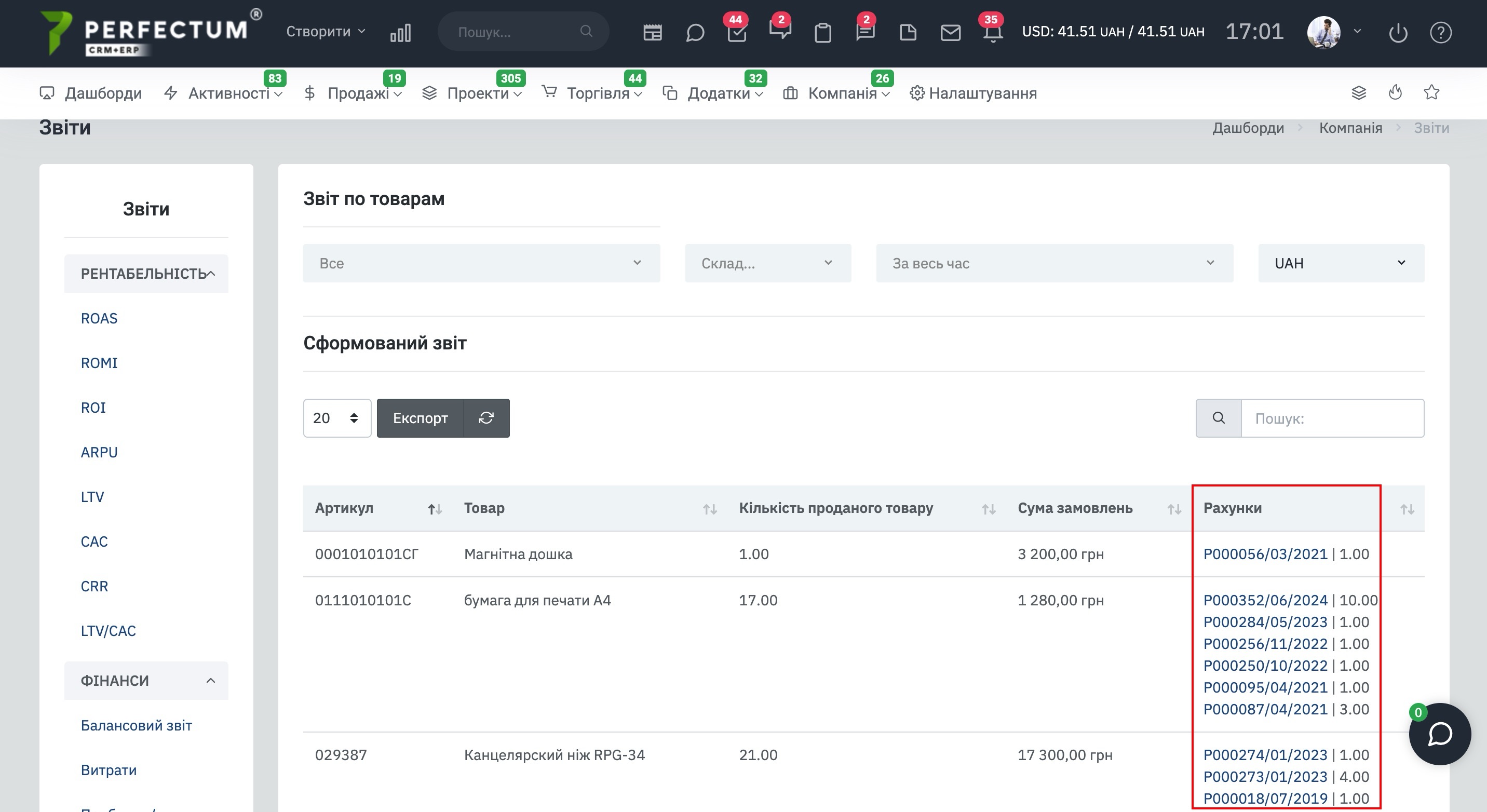Sort table by Артикул column
This screenshot has height=812, width=1487.
434,508
